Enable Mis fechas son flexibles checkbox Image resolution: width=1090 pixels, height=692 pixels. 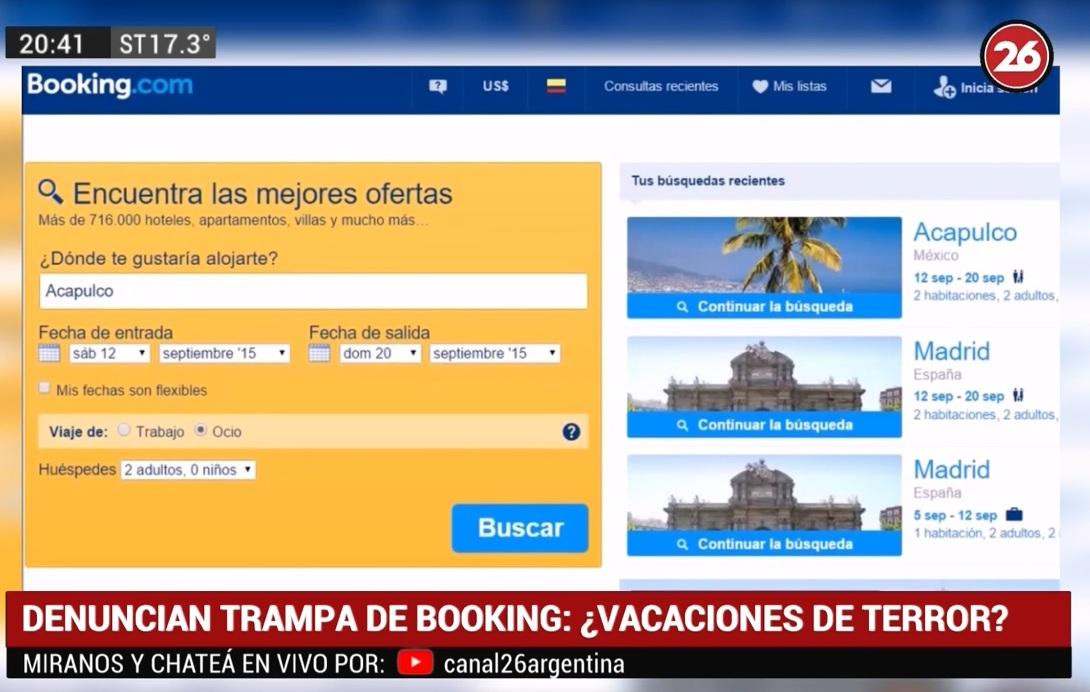(x=44, y=388)
